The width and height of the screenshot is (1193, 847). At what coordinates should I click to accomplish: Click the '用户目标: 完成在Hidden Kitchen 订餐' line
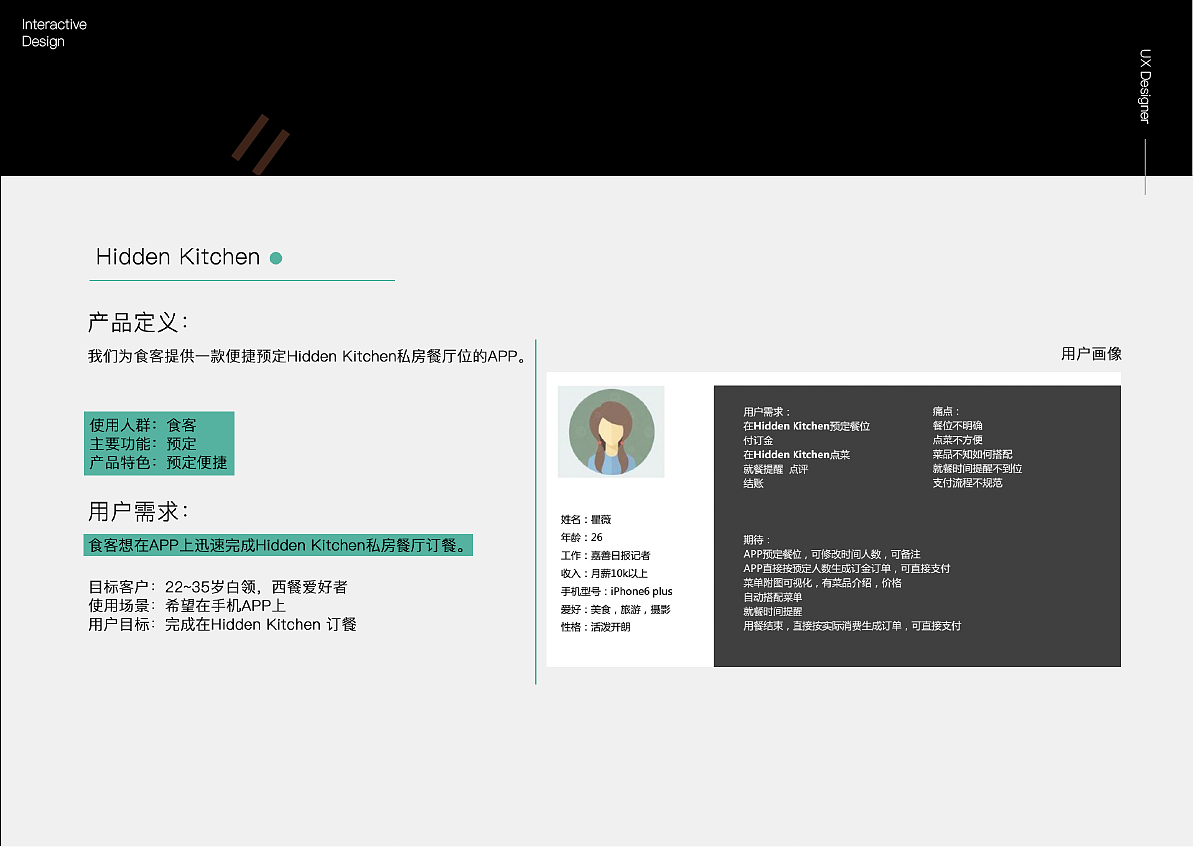223,624
